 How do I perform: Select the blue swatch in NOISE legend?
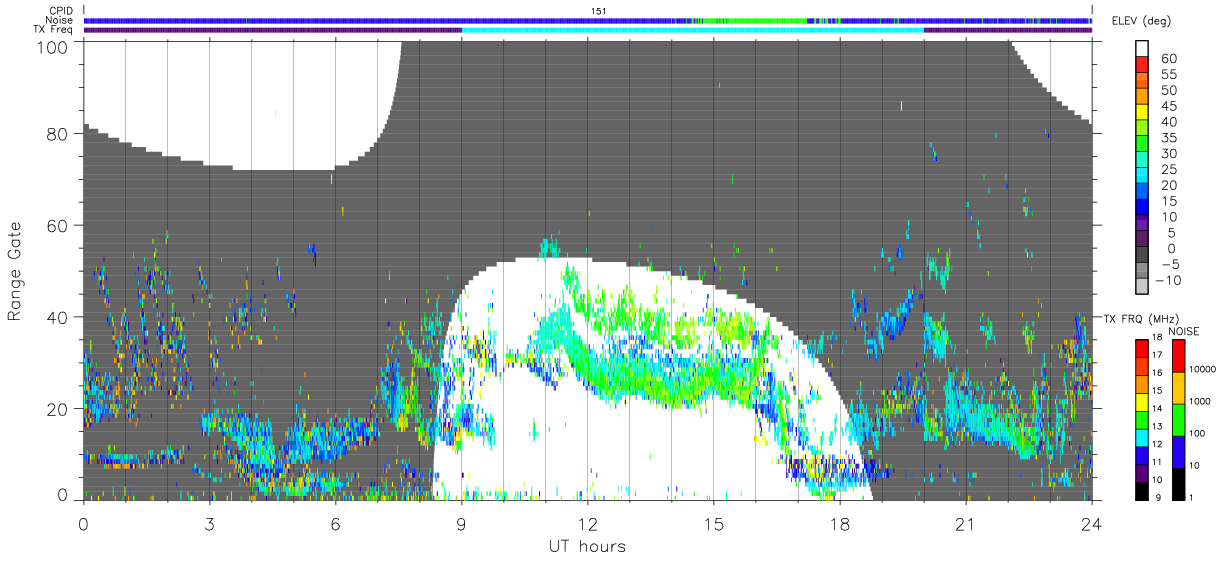(1177, 451)
